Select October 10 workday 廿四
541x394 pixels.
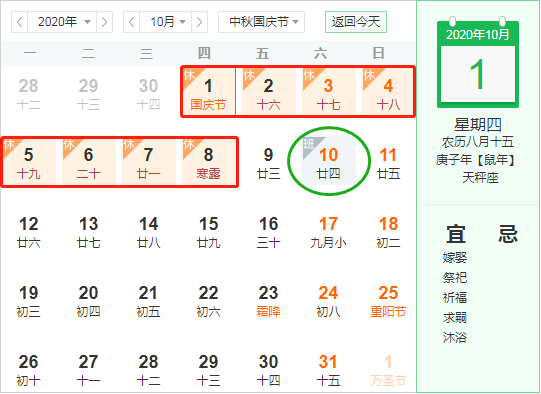pyautogui.click(x=328, y=161)
